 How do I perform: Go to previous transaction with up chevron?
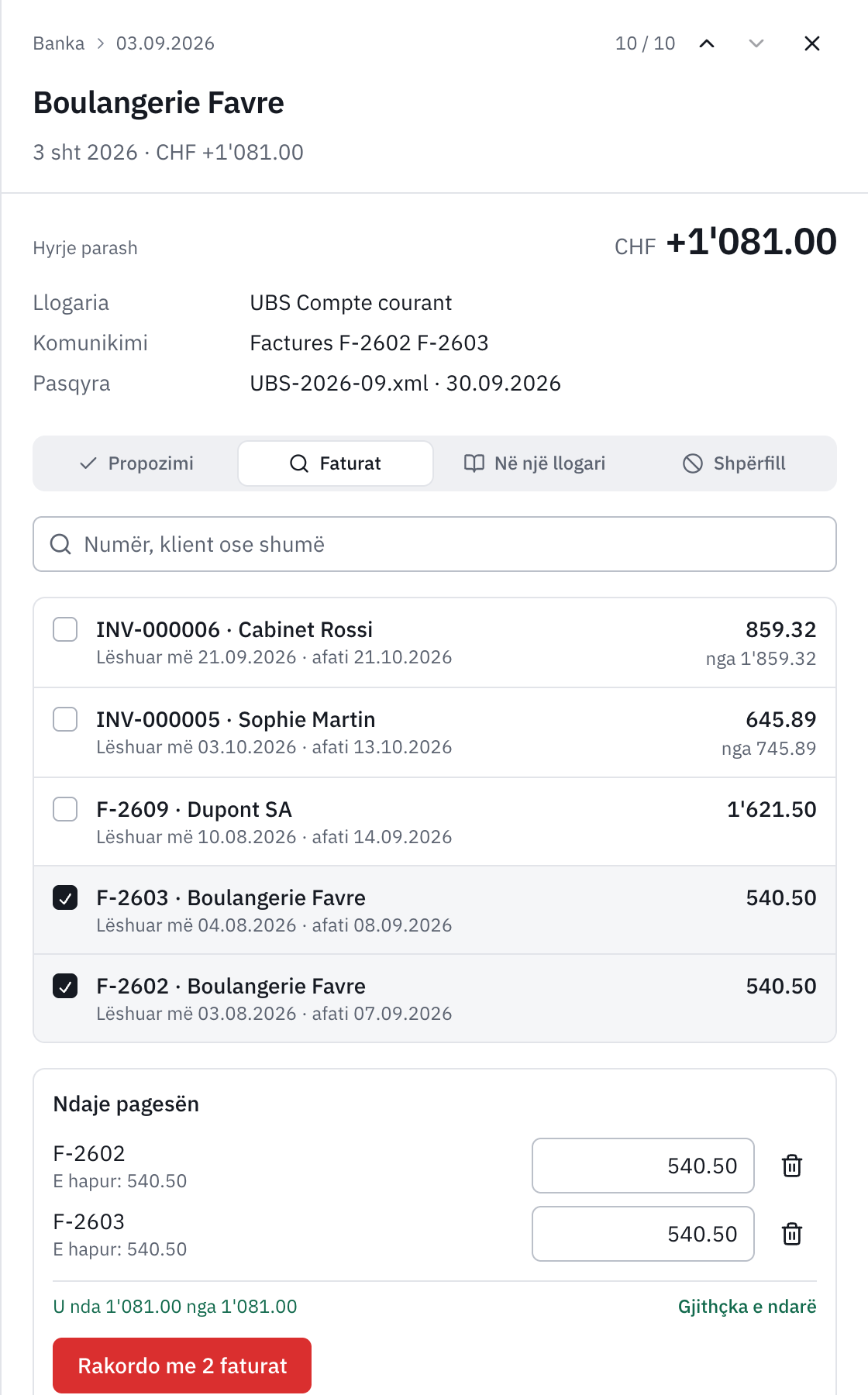pos(707,43)
